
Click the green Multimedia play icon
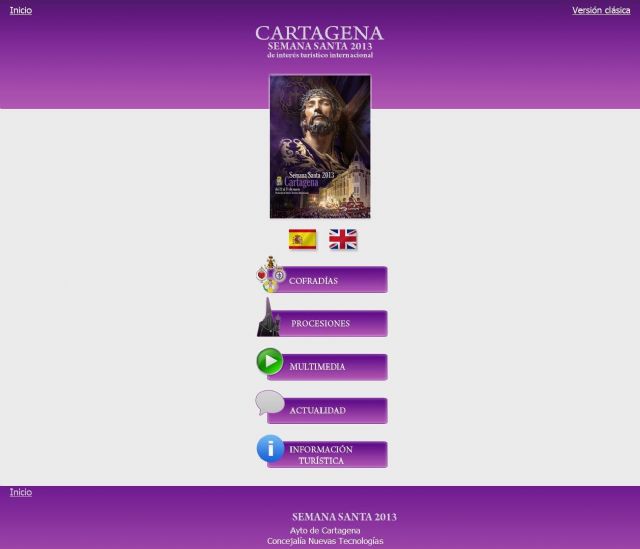click(270, 361)
